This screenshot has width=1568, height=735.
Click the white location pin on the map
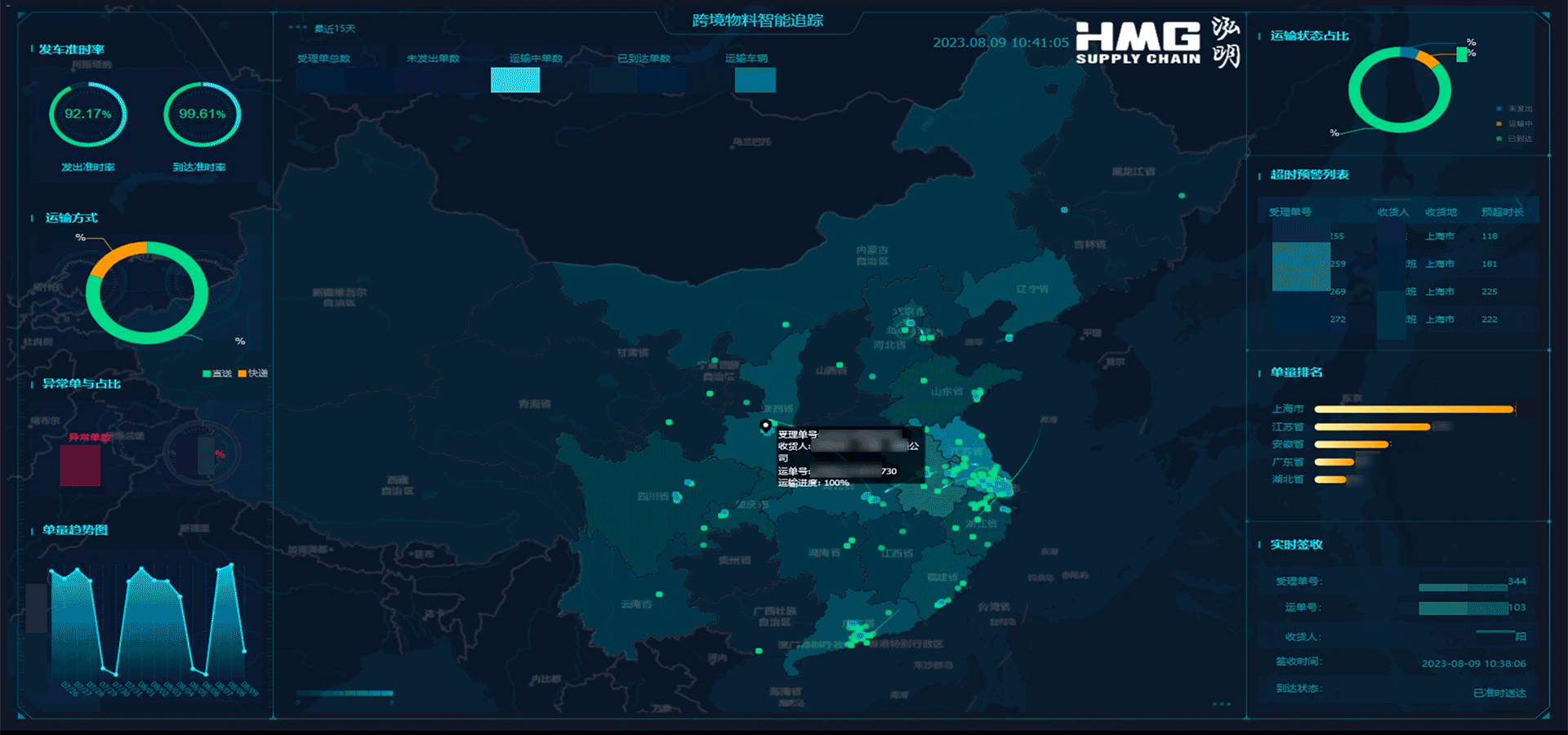tap(765, 425)
